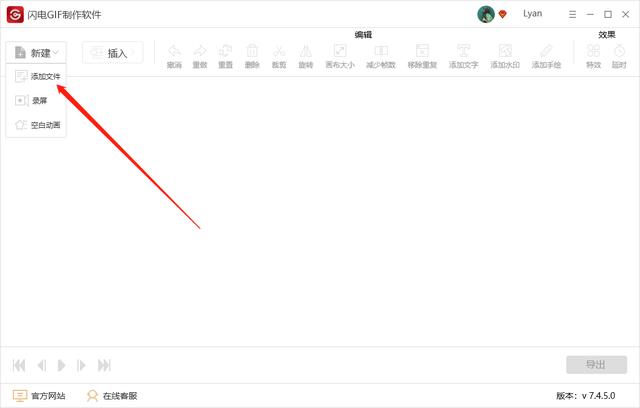640x408 pixels.
Task: Click the 旋转 rotate icon
Action: point(306,56)
